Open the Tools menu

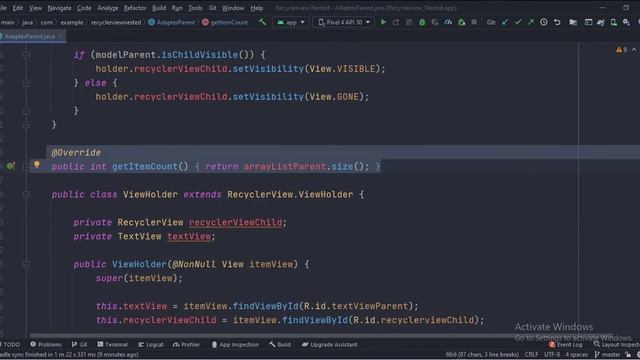click(x=195, y=8)
